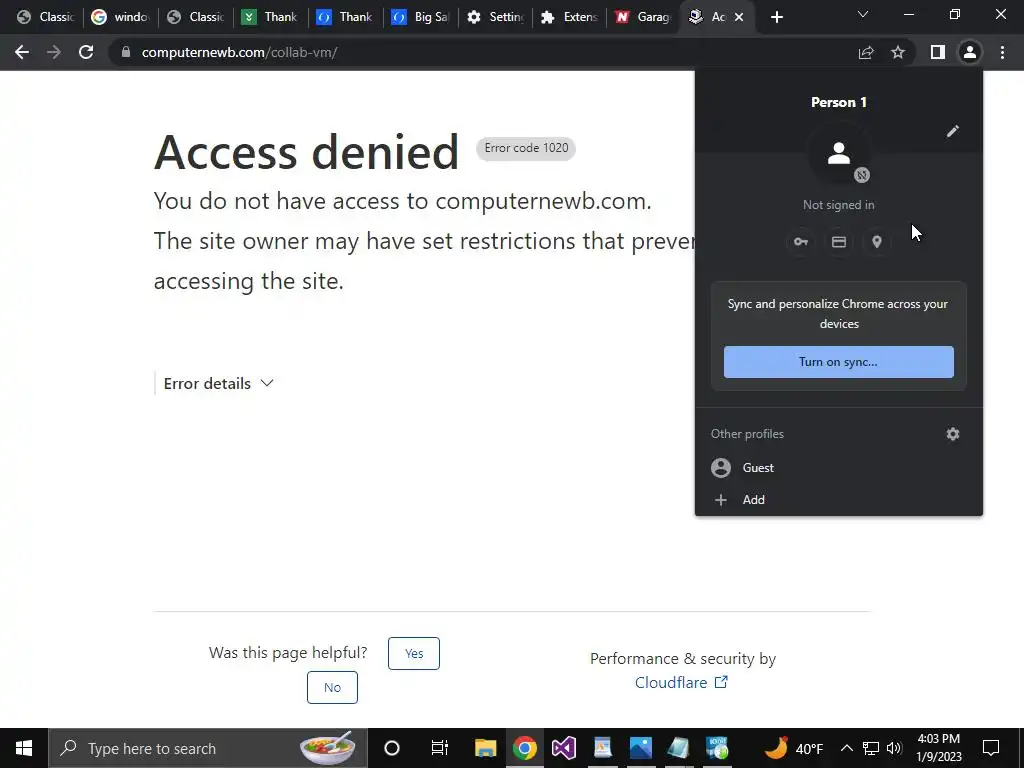Open passwords key icon in profile menu

[801, 242]
